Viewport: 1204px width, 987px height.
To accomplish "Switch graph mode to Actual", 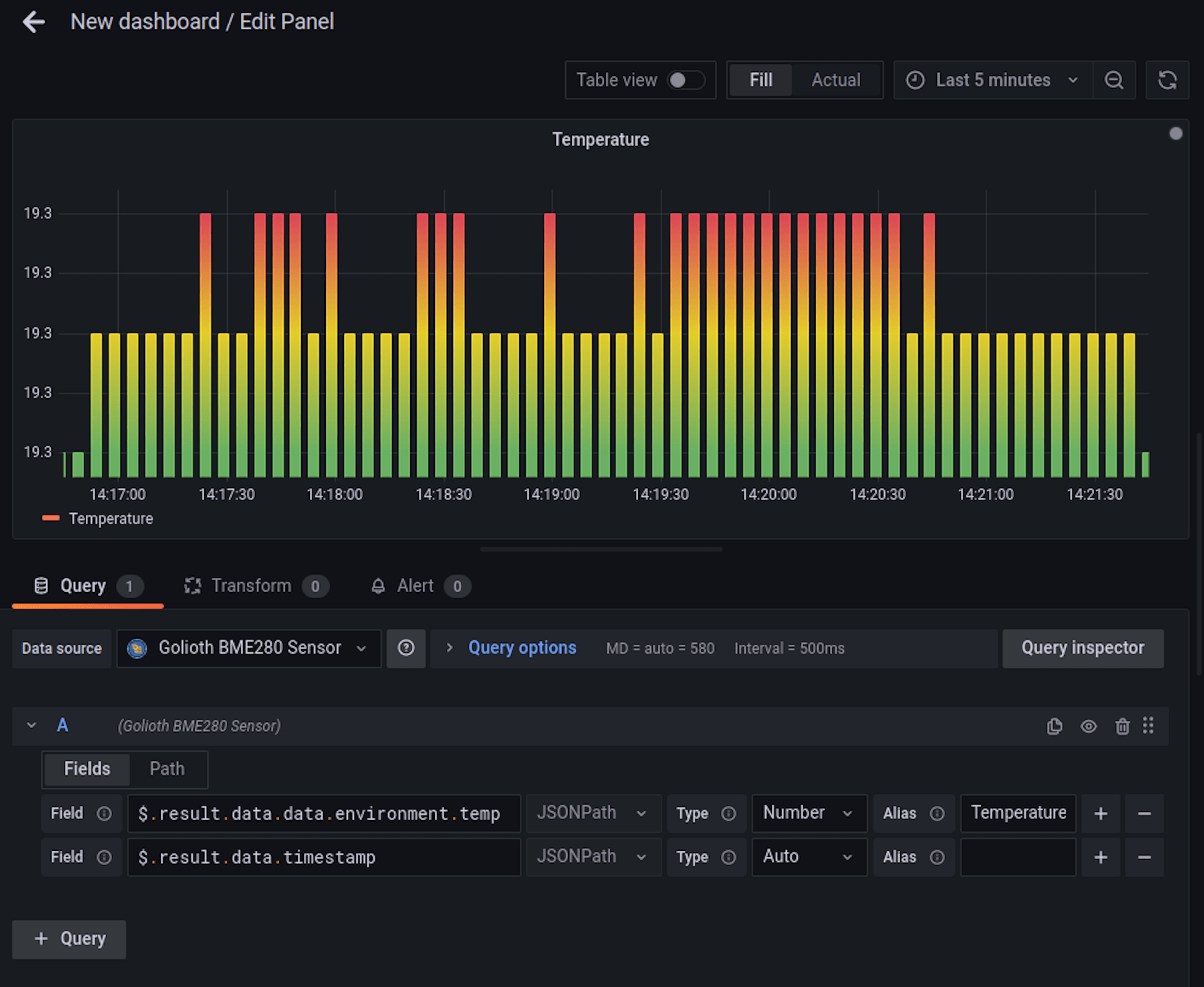I will click(x=835, y=80).
